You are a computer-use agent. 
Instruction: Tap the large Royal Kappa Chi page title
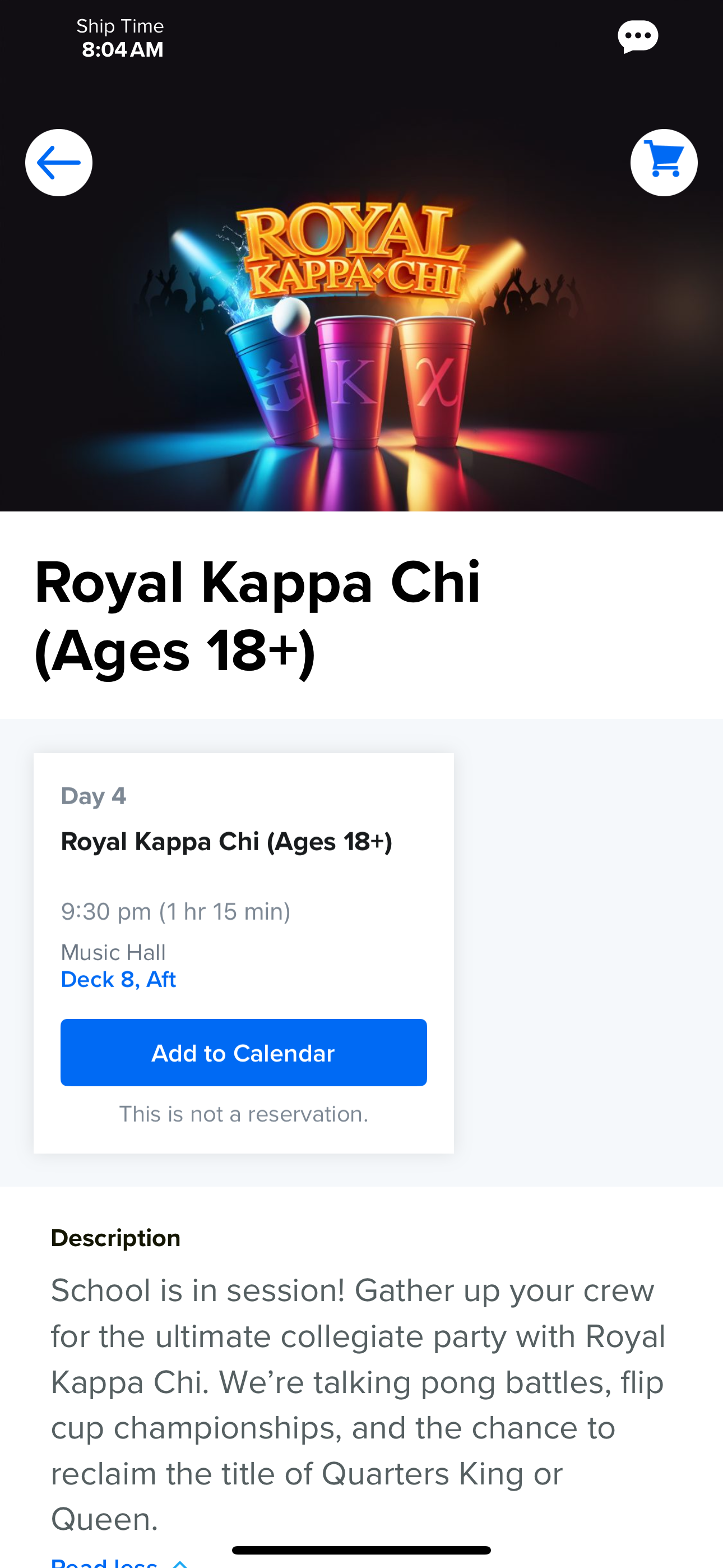pyautogui.click(x=257, y=616)
